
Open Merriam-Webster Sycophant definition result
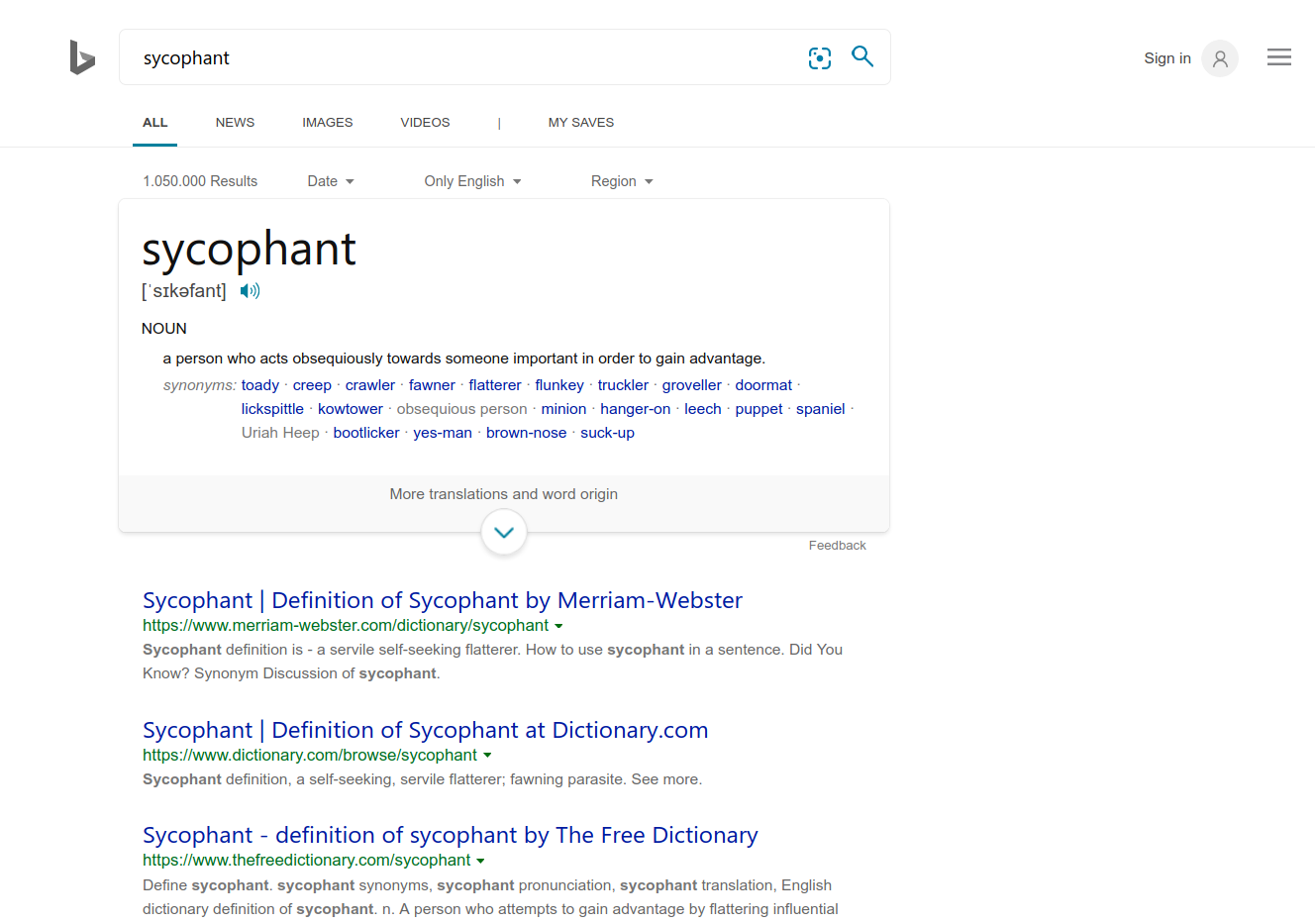[443, 600]
